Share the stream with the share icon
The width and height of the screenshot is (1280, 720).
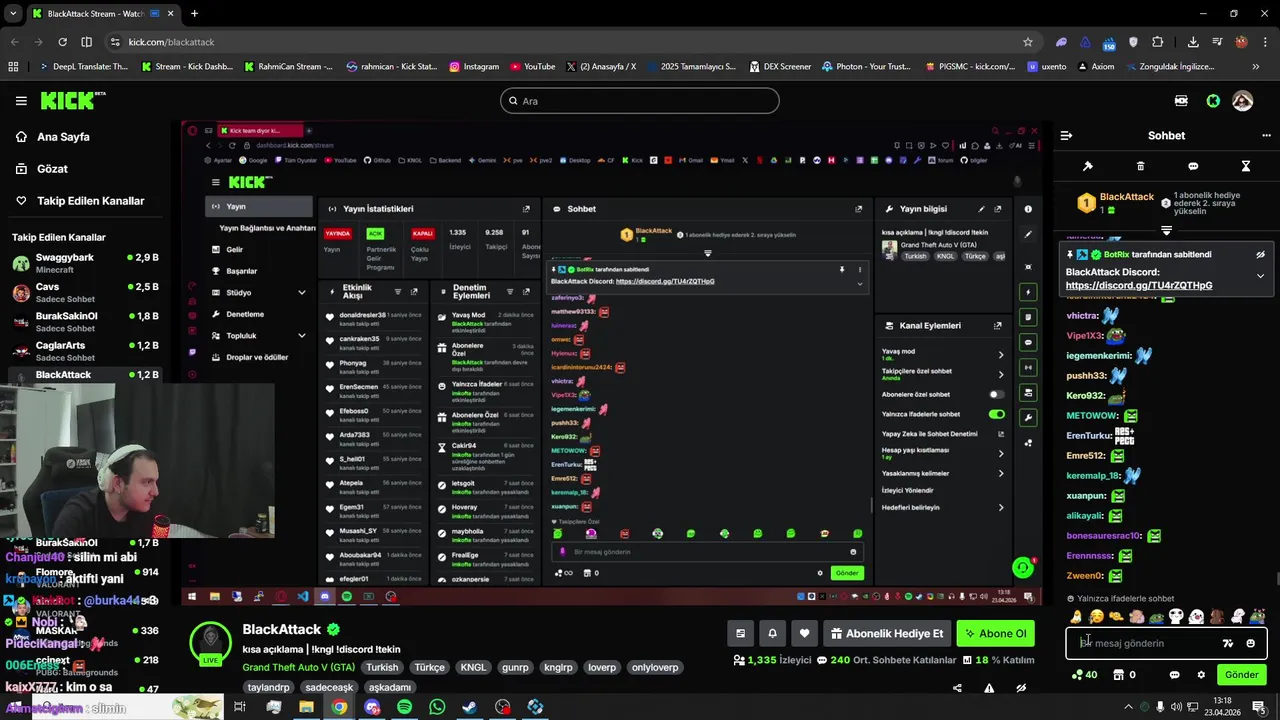tap(957, 688)
